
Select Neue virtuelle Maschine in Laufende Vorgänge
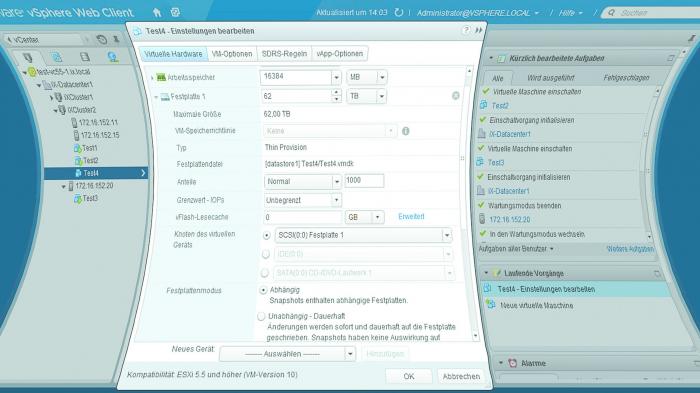pos(537,305)
